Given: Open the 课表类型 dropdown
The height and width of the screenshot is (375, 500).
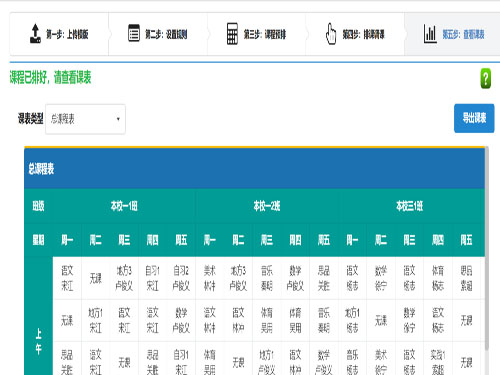Looking at the screenshot, I should (85, 119).
